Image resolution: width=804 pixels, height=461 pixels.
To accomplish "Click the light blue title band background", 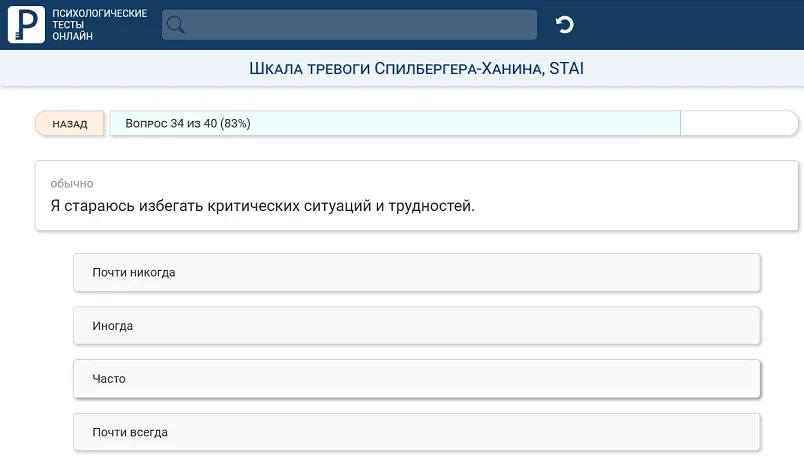I will 700,69.
